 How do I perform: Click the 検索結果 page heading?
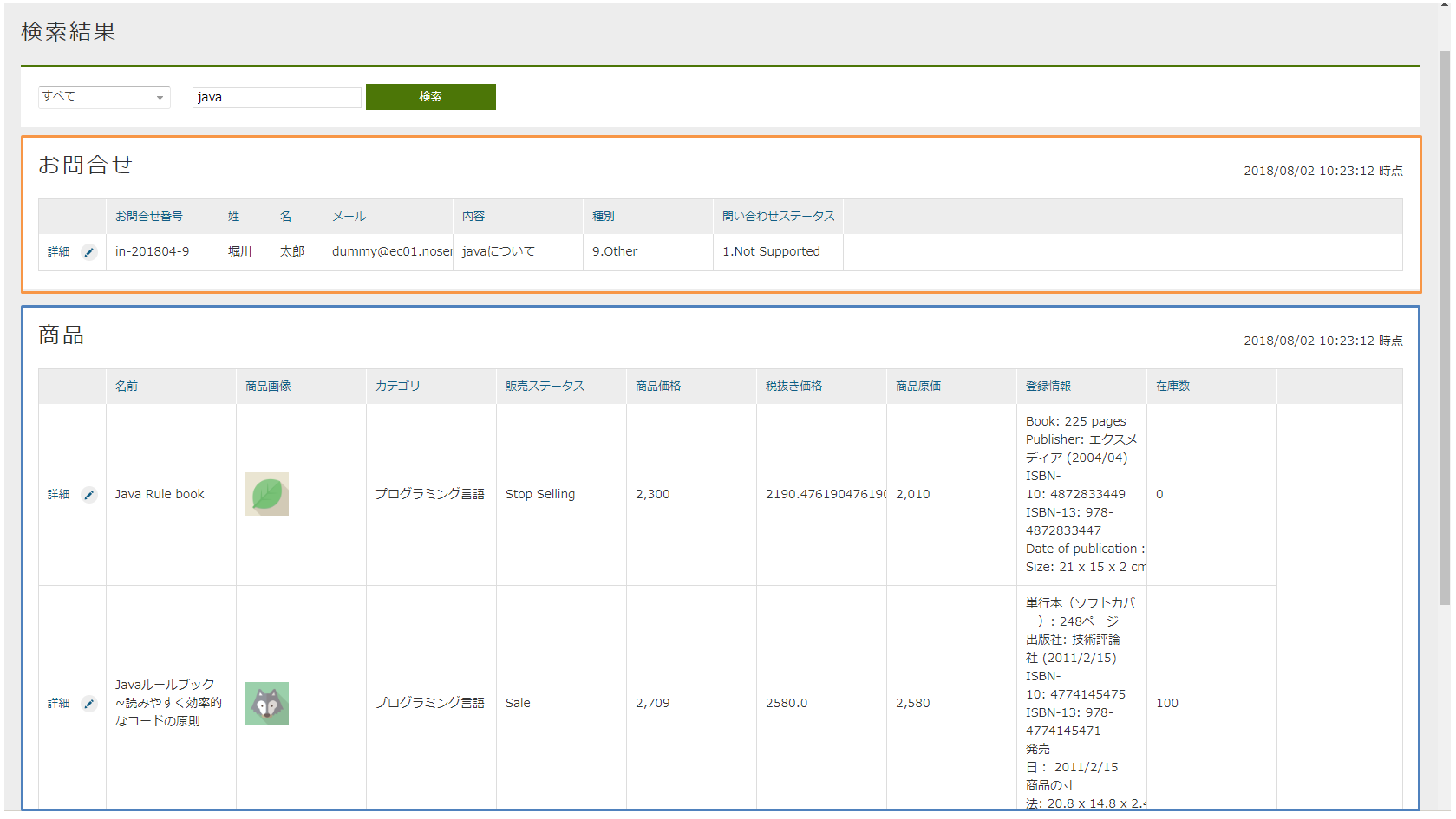pyautogui.click(x=69, y=32)
